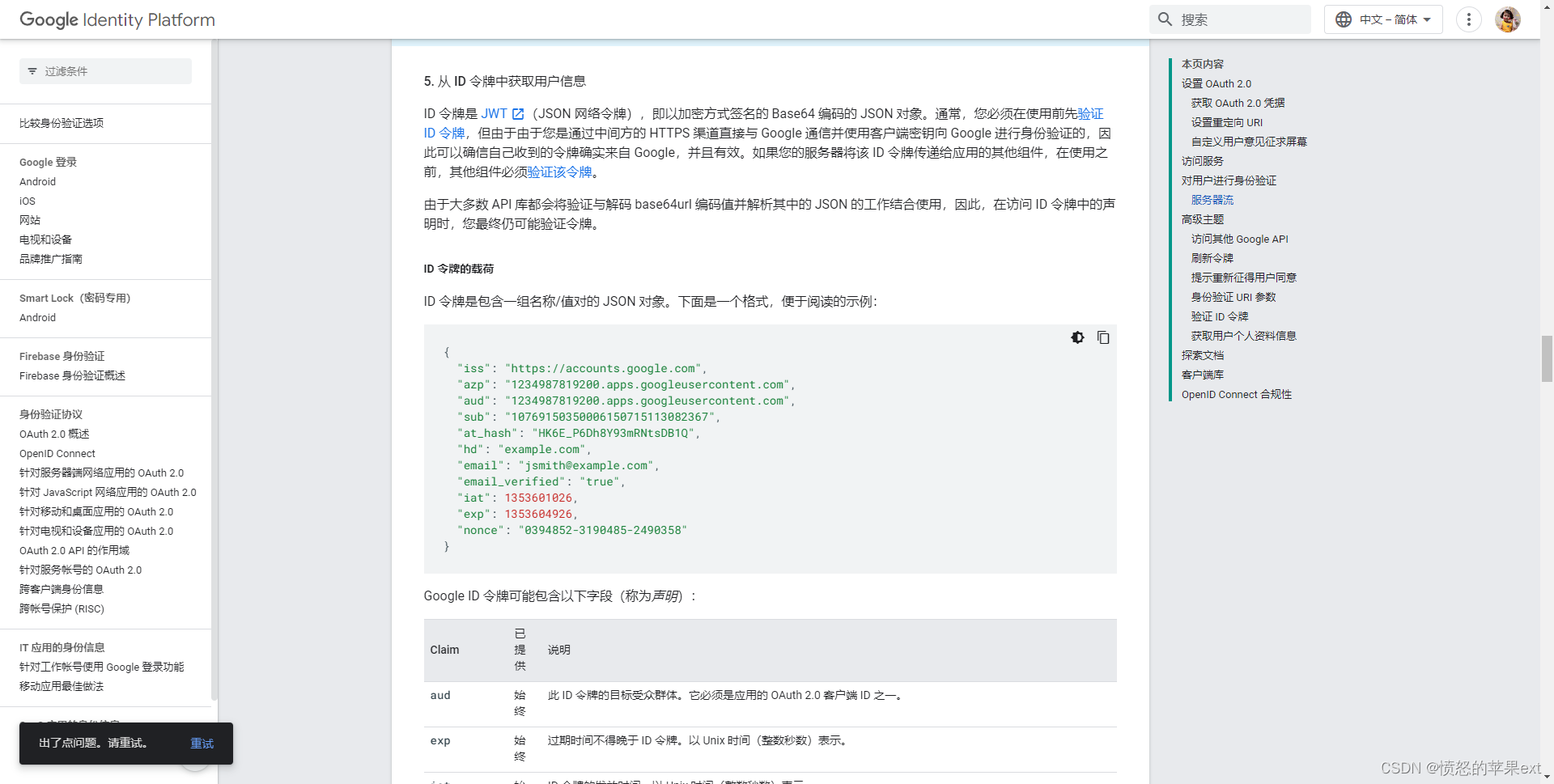Image resolution: width=1554 pixels, height=784 pixels.
Task: Open 'Firebase 身份验证概述'
Action: pyautogui.click(x=72, y=376)
